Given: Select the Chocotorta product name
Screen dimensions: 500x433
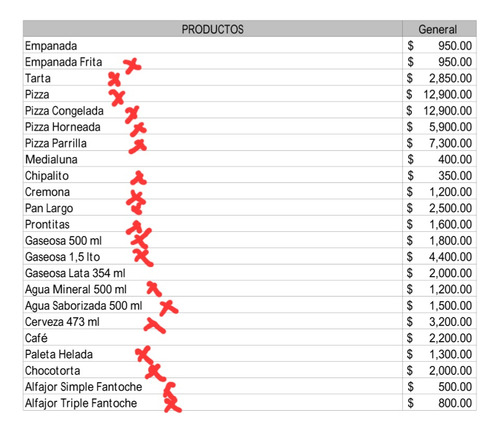Looking at the screenshot, I should pos(52,371).
